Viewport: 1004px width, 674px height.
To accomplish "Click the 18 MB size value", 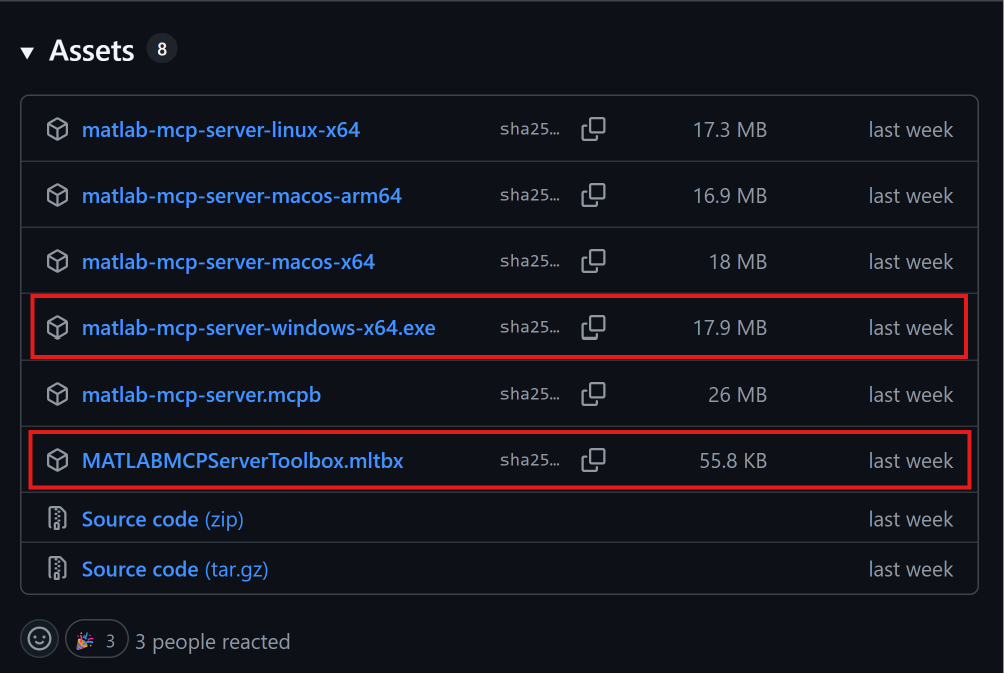I will (738, 262).
